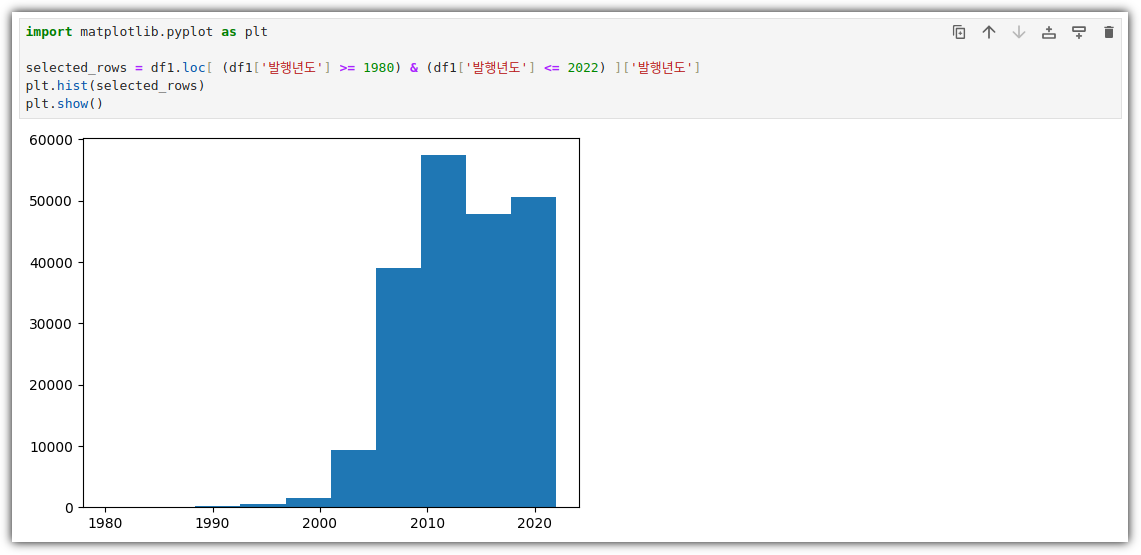Viewport: 1141px width, 555px height.
Task: Click the plt.hist(selected_rows) line
Action: [115, 86]
